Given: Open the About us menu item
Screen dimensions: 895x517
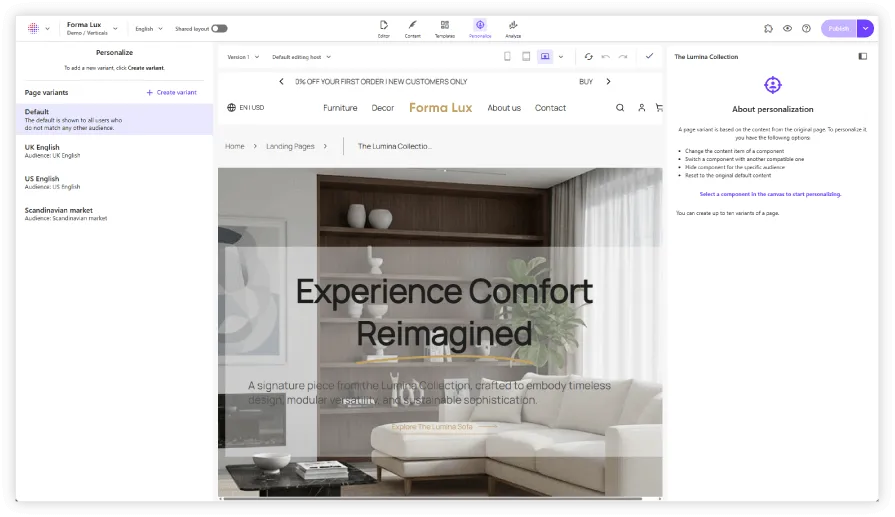Looking at the screenshot, I should pos(503,108).
